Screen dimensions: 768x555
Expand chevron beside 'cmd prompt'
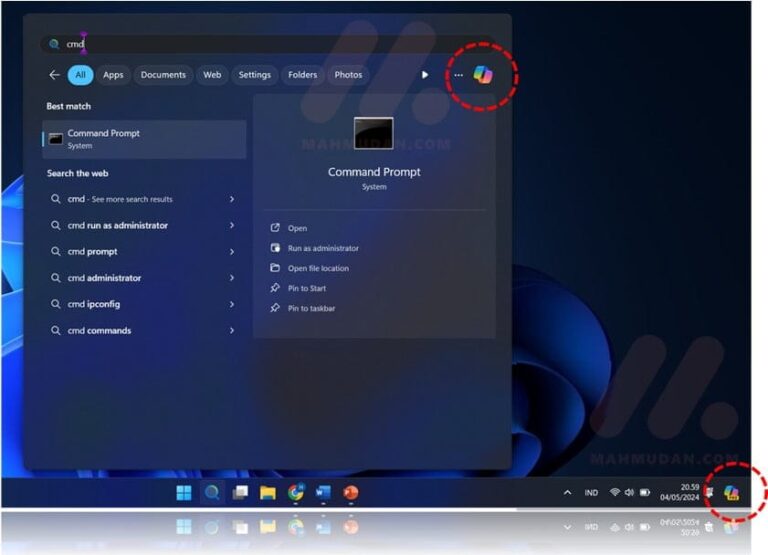[232, 252]
